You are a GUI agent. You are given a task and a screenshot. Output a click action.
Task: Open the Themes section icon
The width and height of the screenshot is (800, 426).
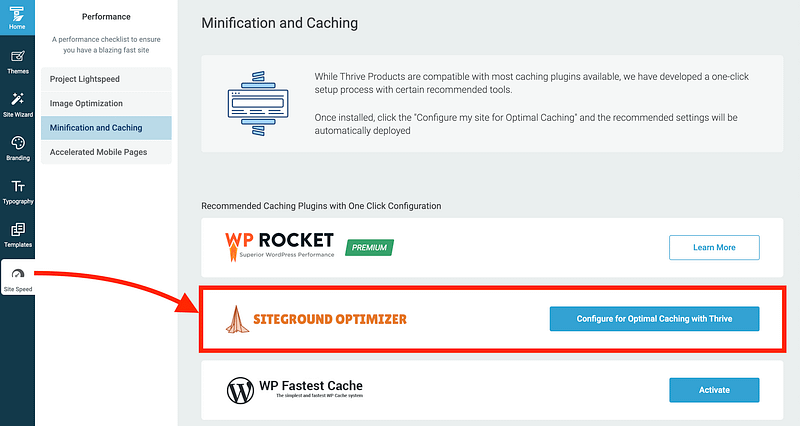17,60
